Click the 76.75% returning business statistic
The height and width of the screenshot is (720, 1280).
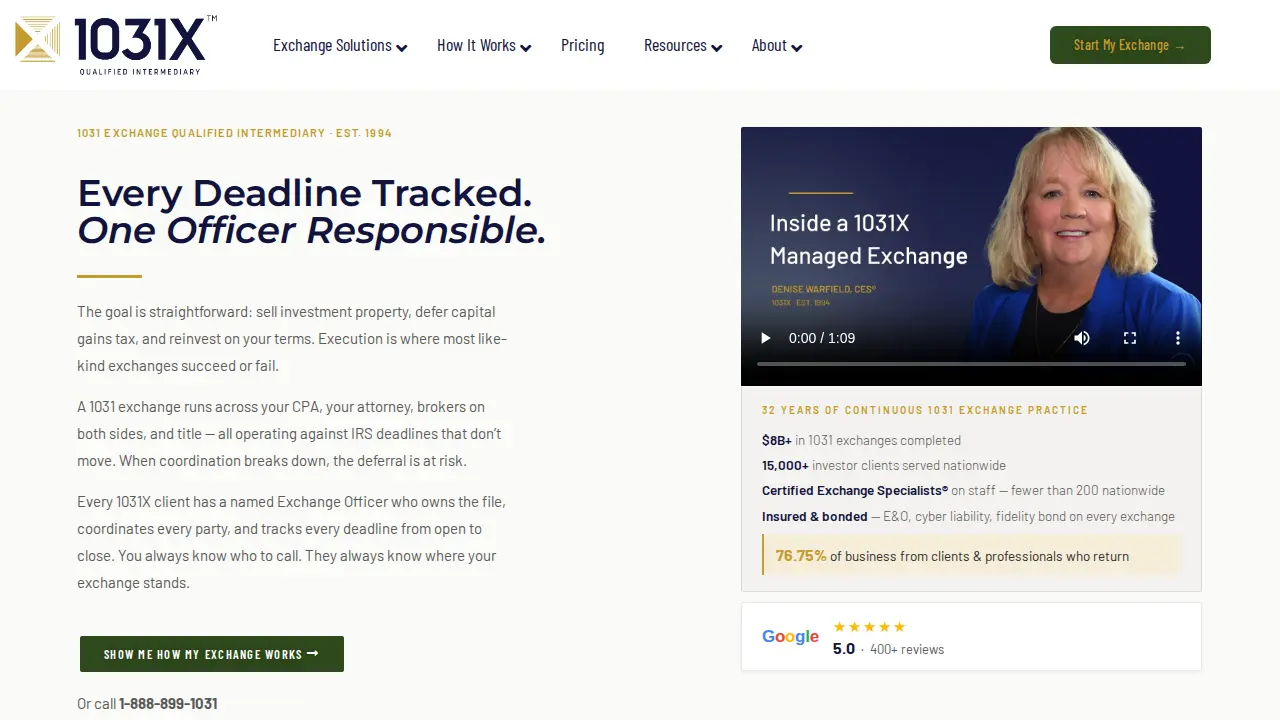click(x=971, y=555)
